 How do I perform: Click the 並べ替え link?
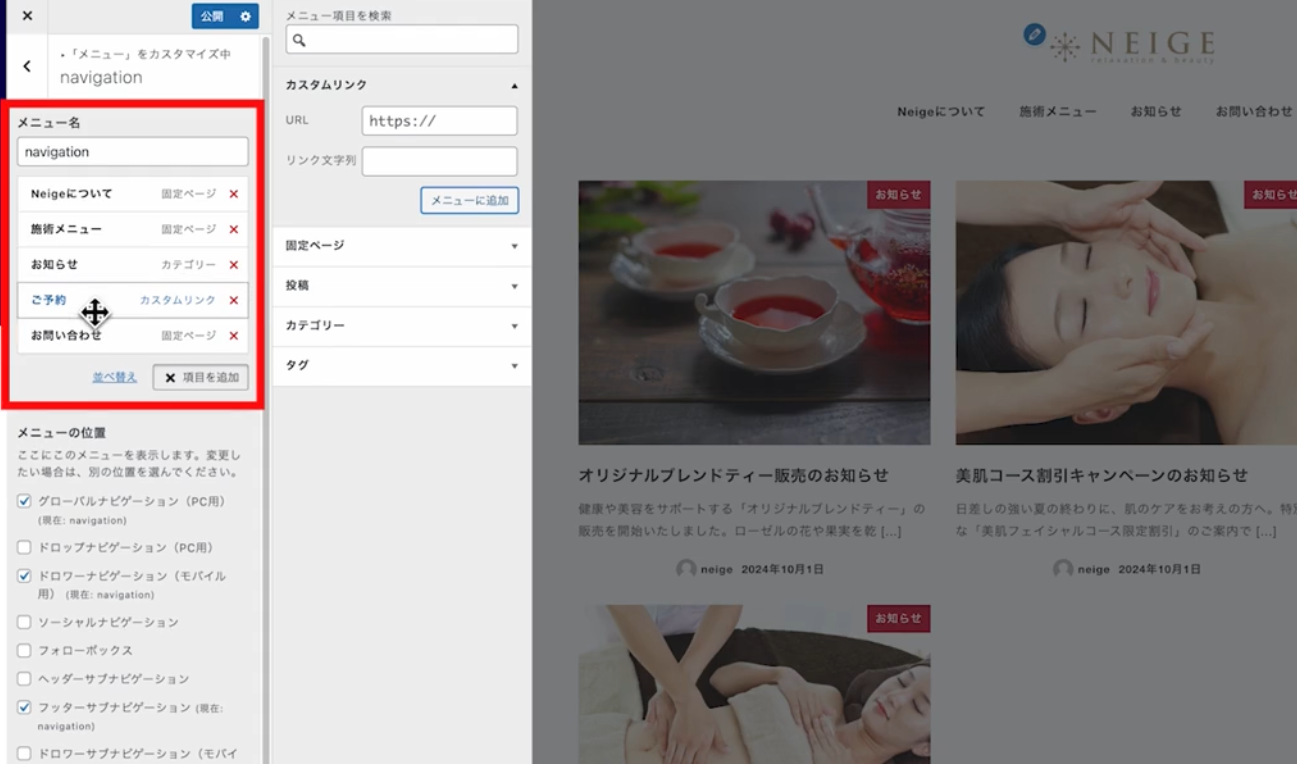(x=115, y=377)
